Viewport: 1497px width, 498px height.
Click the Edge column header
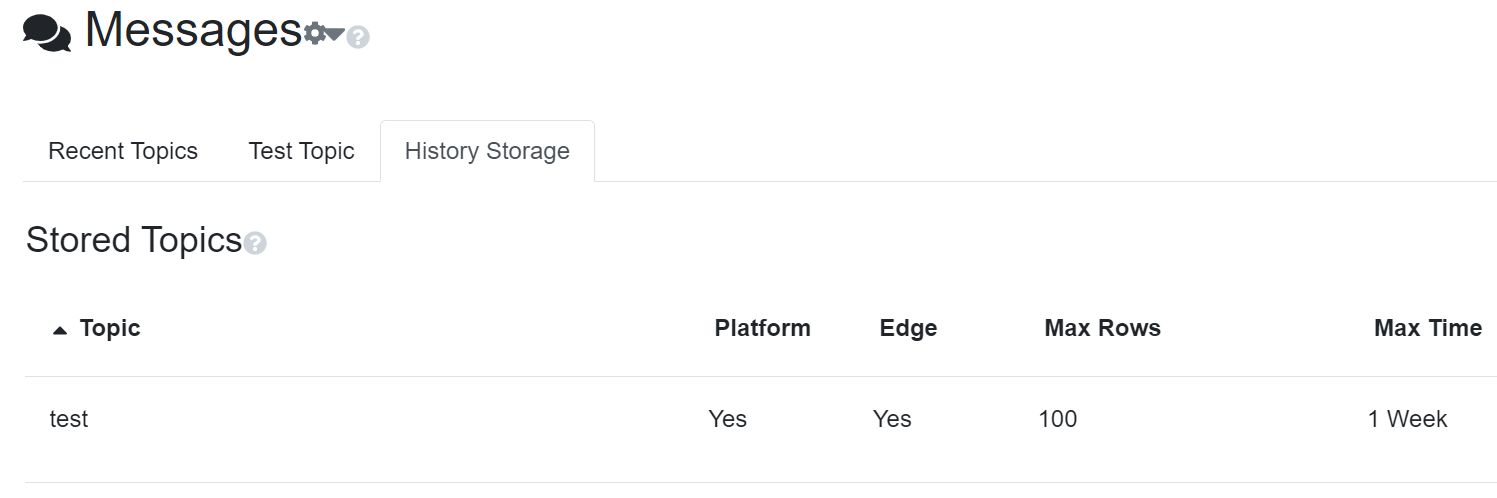(x=908, y=328)
